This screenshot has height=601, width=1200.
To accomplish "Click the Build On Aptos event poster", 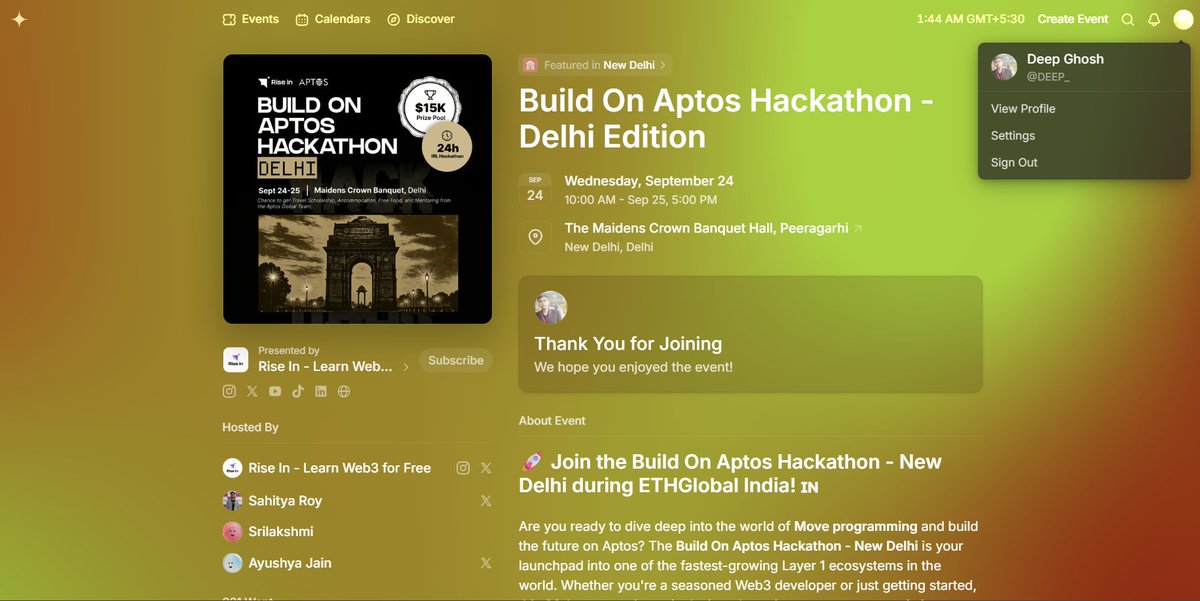I will [357, 188].
